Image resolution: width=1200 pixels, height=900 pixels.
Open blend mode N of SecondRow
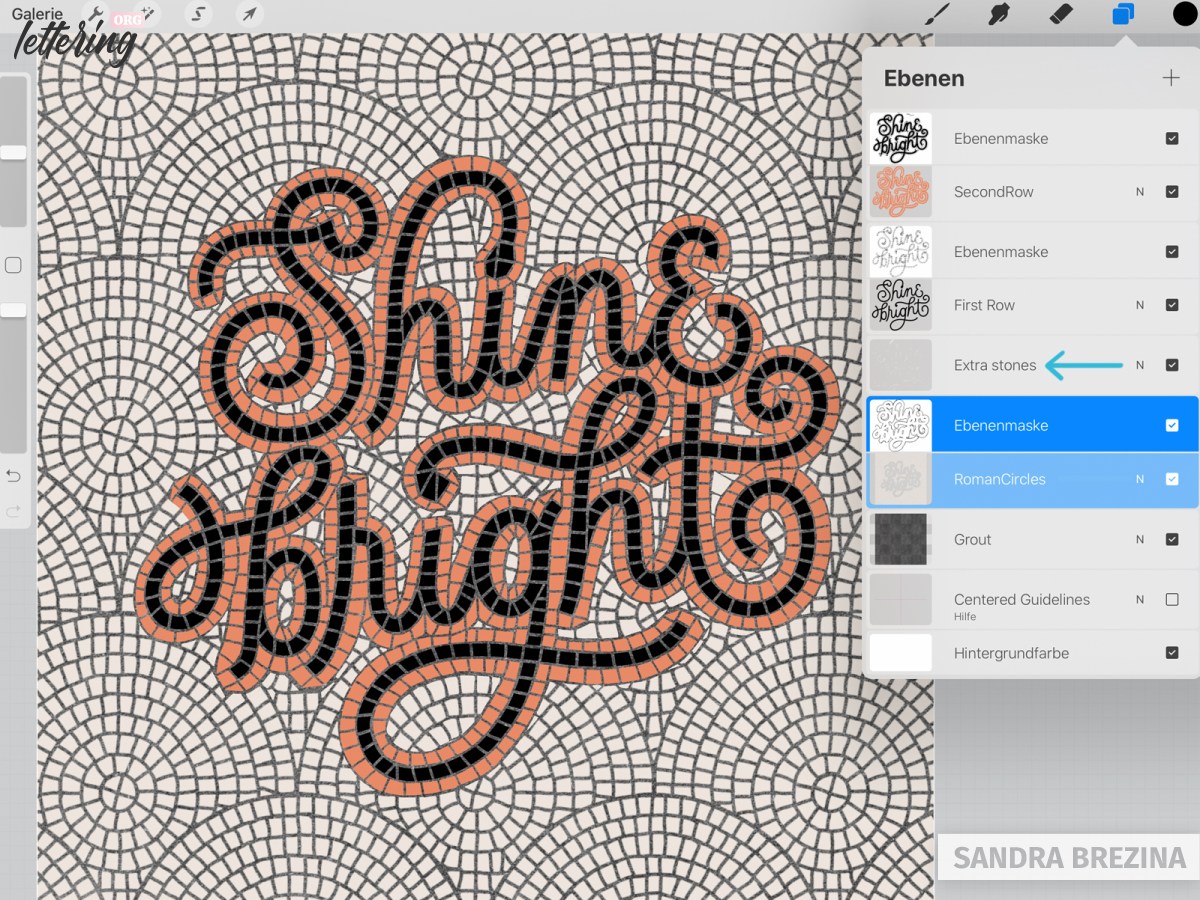tap(1140, 192)
